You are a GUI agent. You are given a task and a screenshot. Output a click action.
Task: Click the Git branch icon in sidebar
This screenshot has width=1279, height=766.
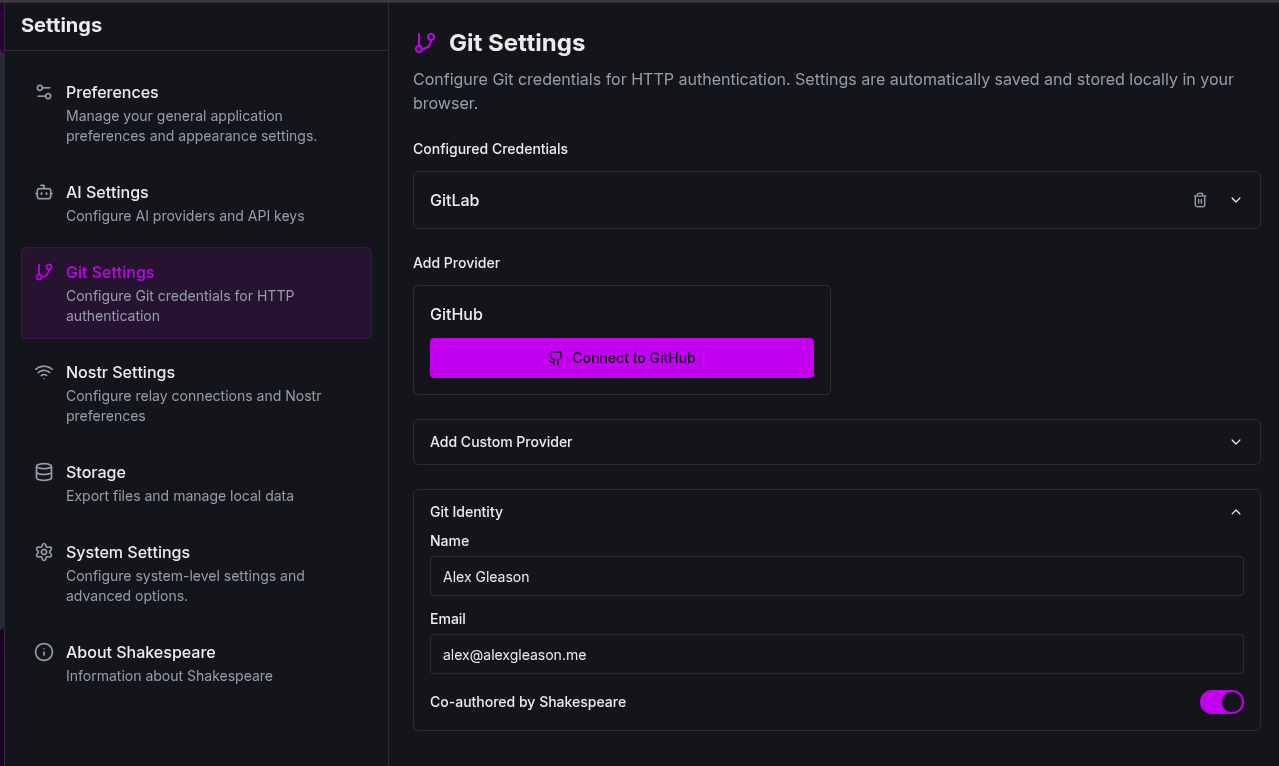tap(44, 272)
